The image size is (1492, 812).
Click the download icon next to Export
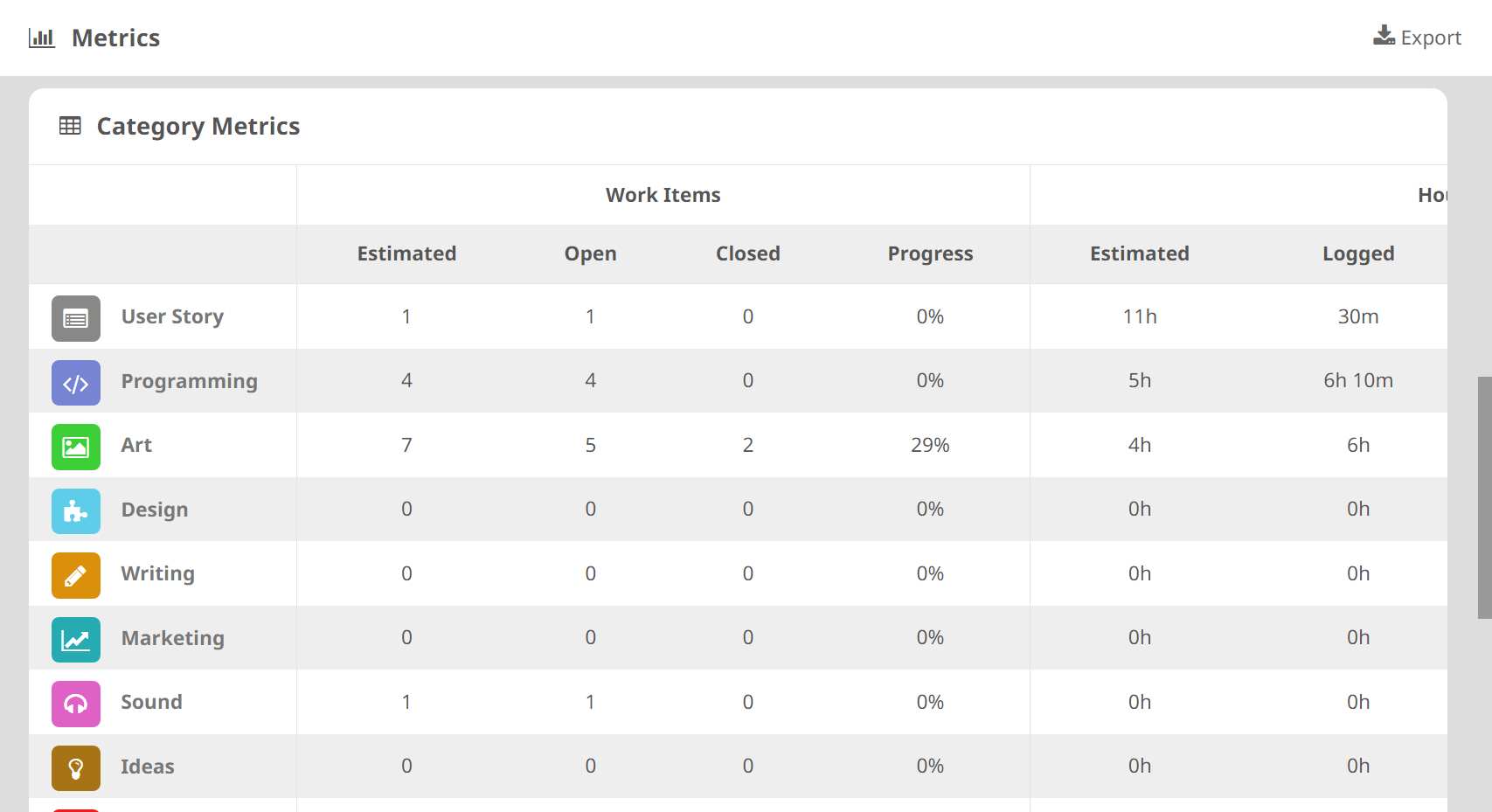click(x=1384, y=35)
